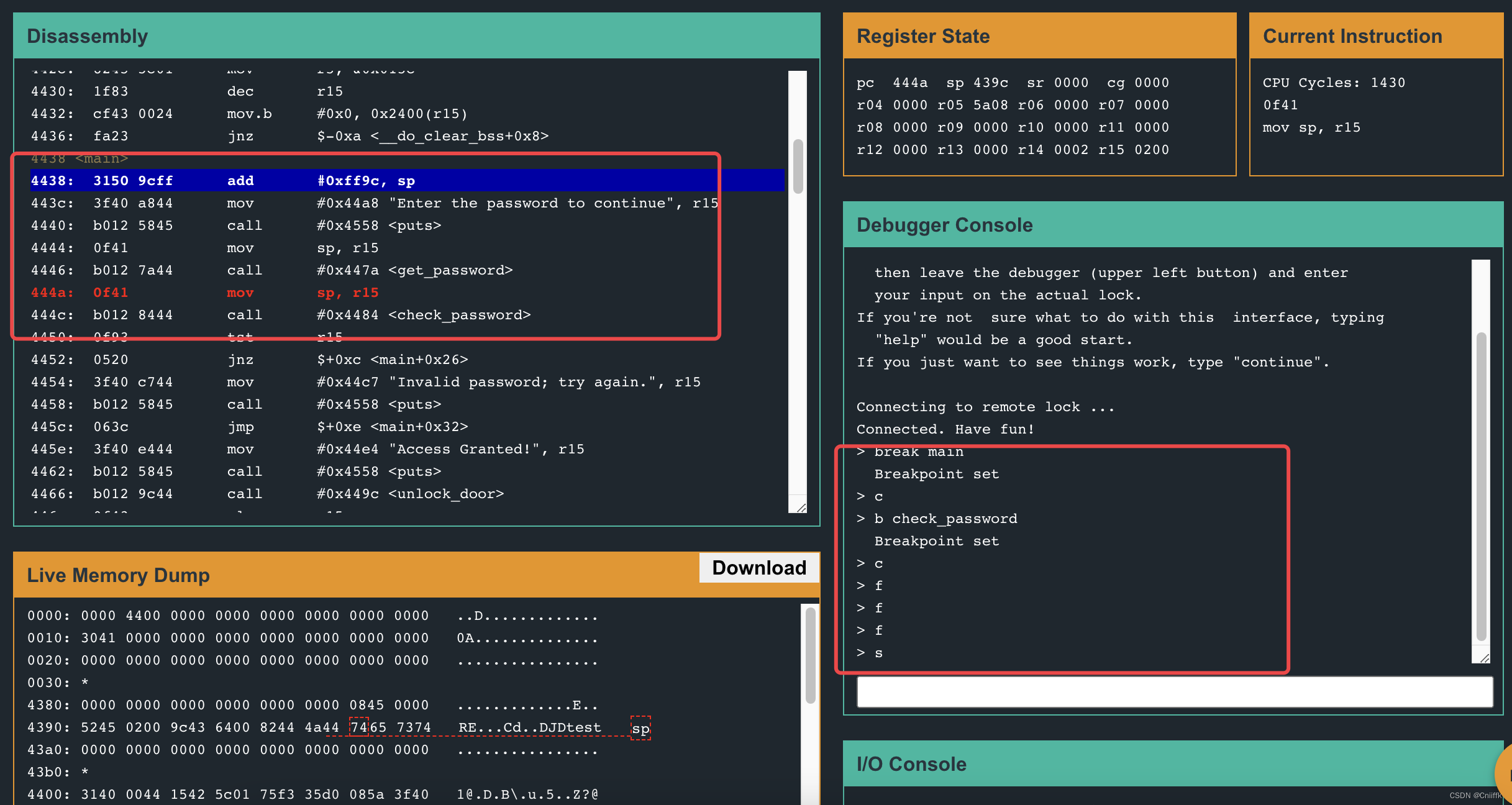This screenshot has width=1512, height=805.
Task: Click the sp marker label in memory dump
Action: tap(640, 728)
